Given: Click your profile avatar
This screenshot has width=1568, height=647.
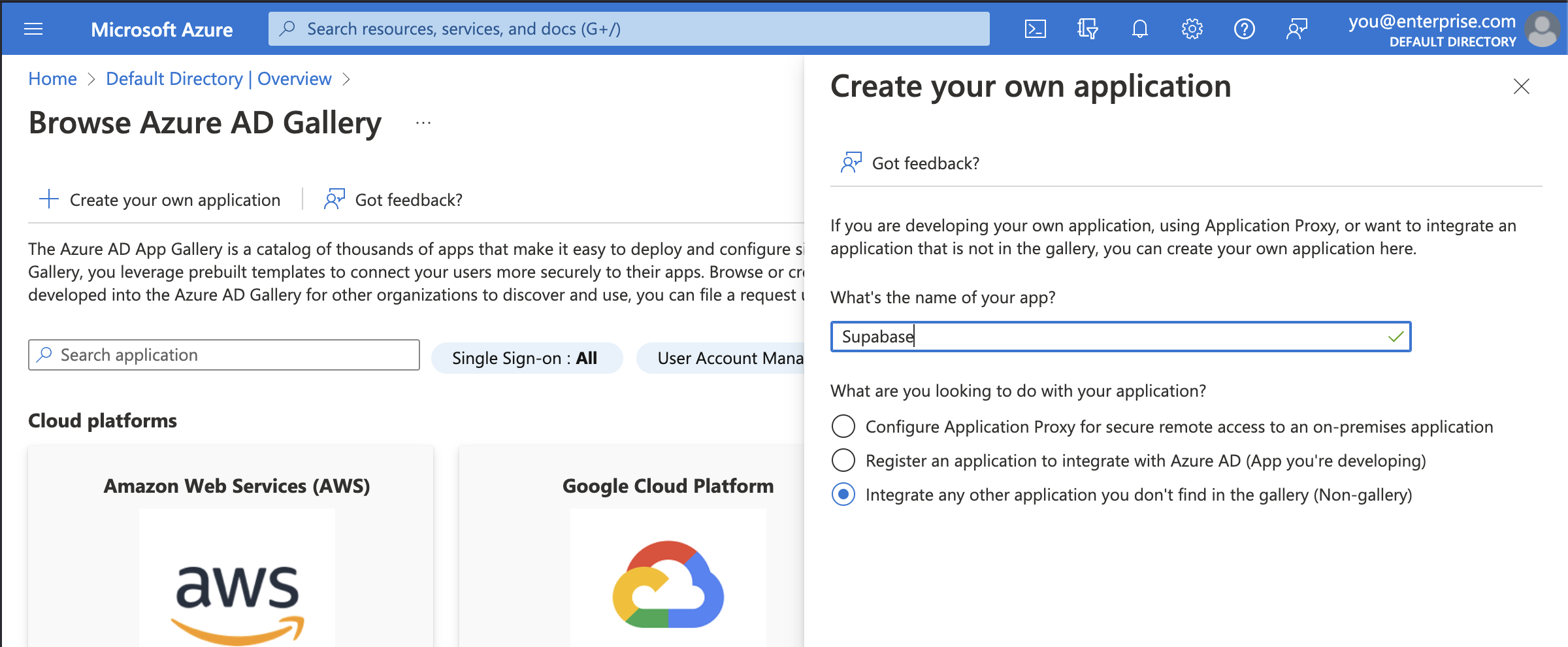Looking at the screenshot, I should tap(1543, 29).
